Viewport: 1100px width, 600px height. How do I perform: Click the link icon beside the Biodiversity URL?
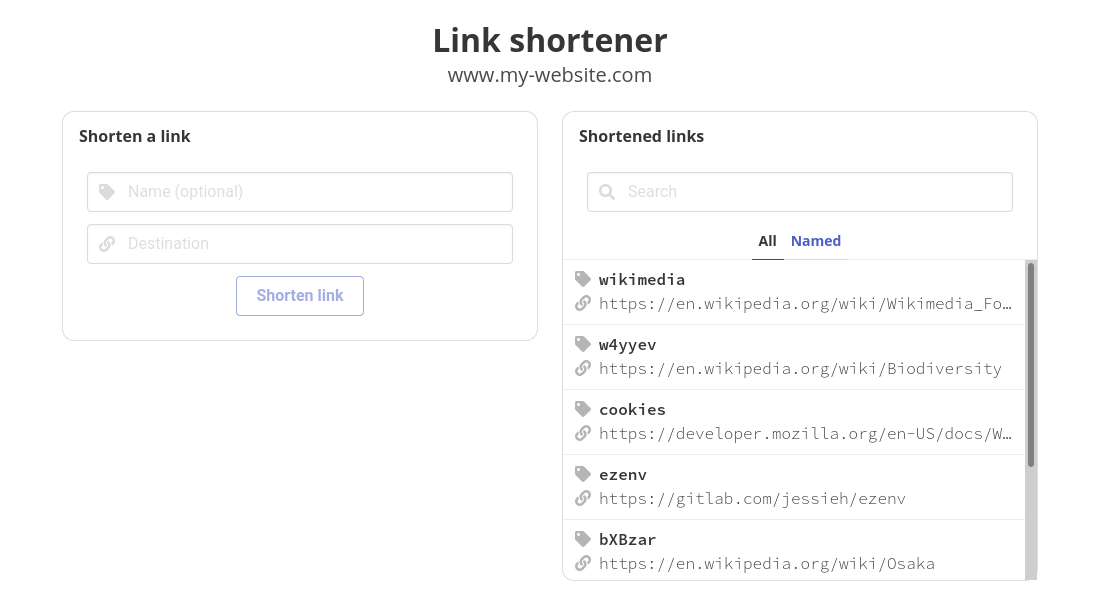(582, 368)
